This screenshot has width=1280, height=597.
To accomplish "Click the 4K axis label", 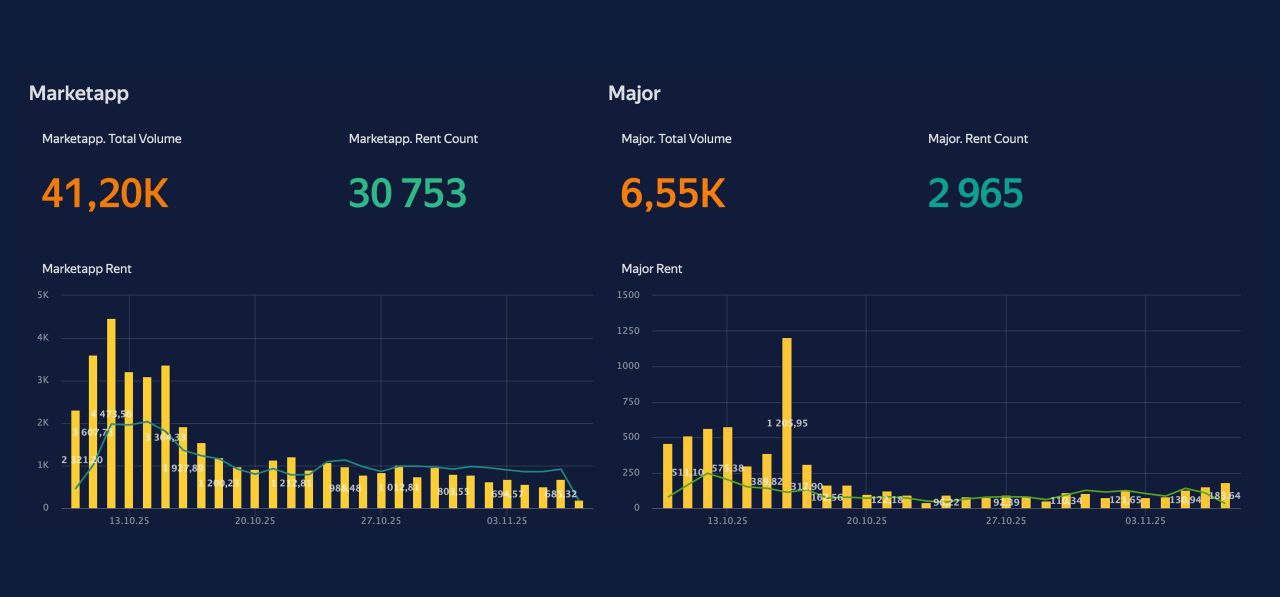I will point(43,338).
